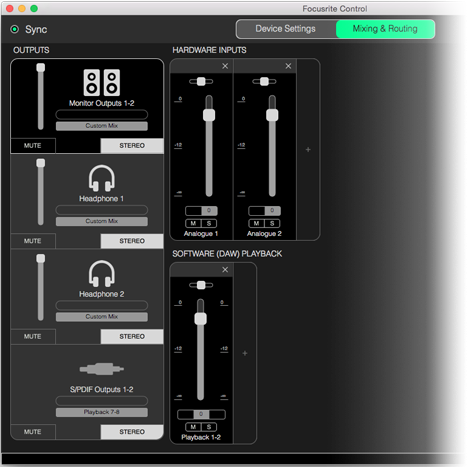Click the Headphone 2 name field
The height and width of the screenshot is (467, 467).
pyautogui.click(x=102, y=306)
